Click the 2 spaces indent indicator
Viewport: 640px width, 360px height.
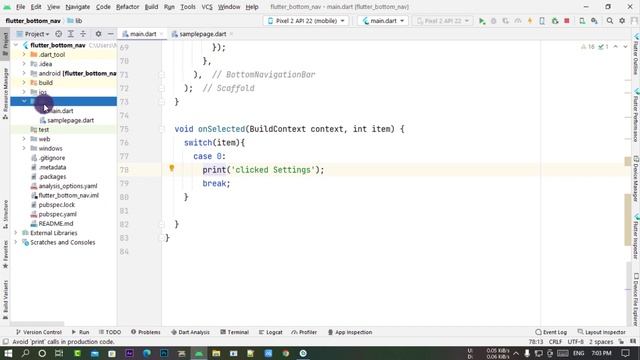(x=601, y=342)
